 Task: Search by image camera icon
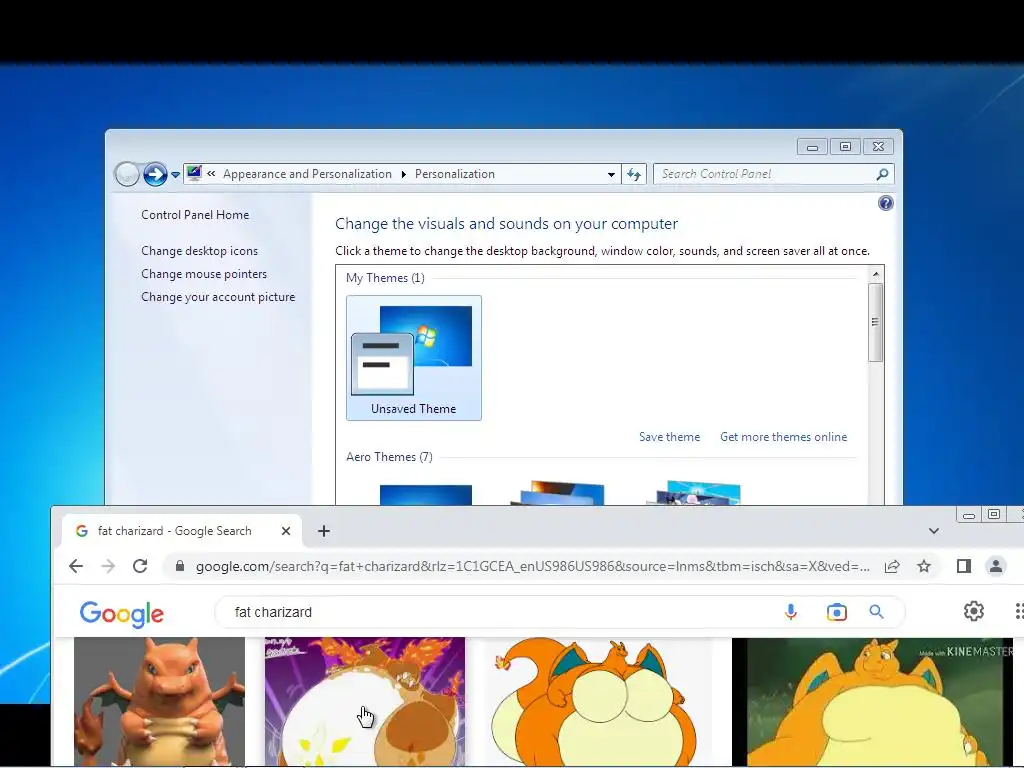837,612
